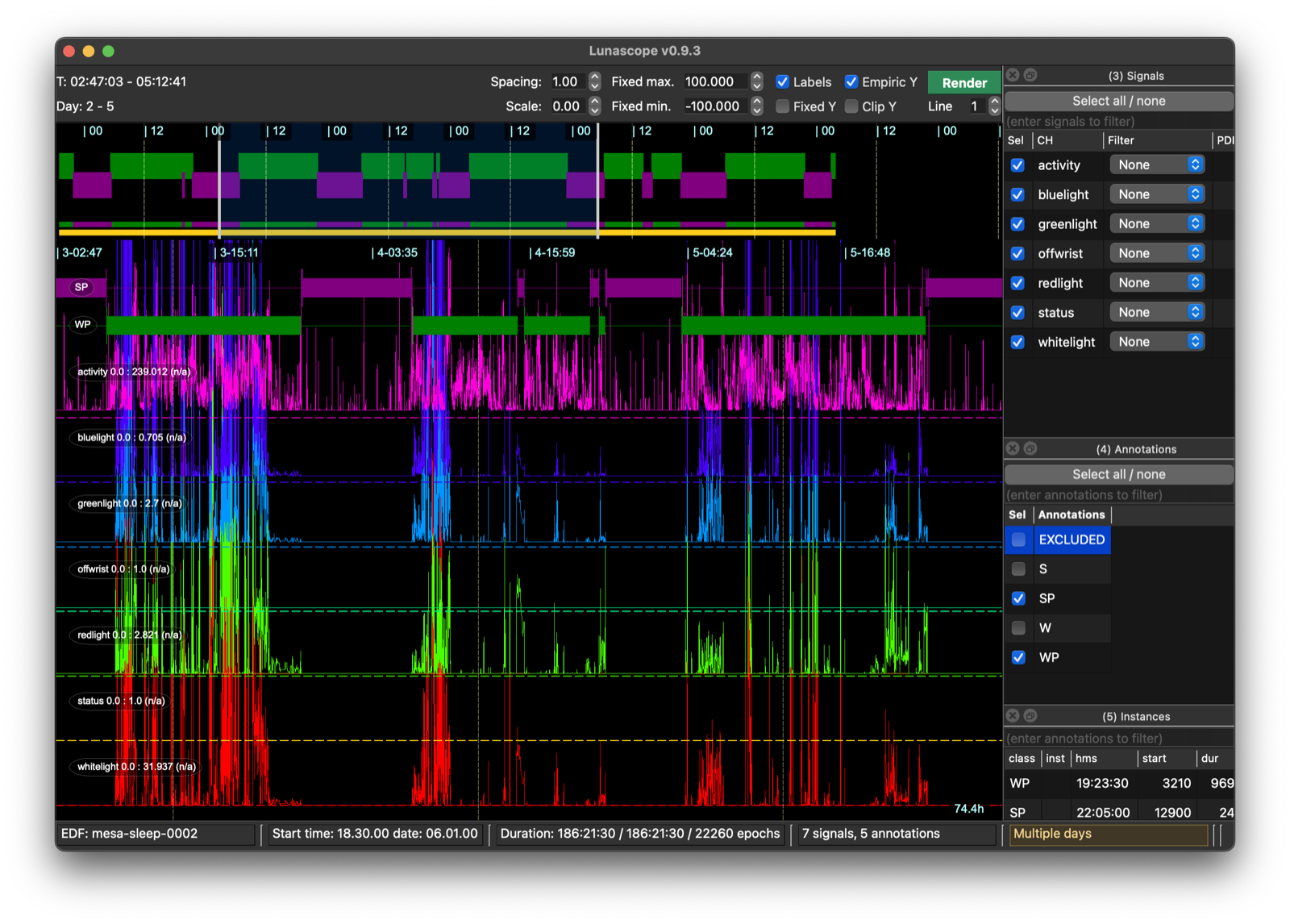Open the activity filter dropdown

click(1157, 164)
